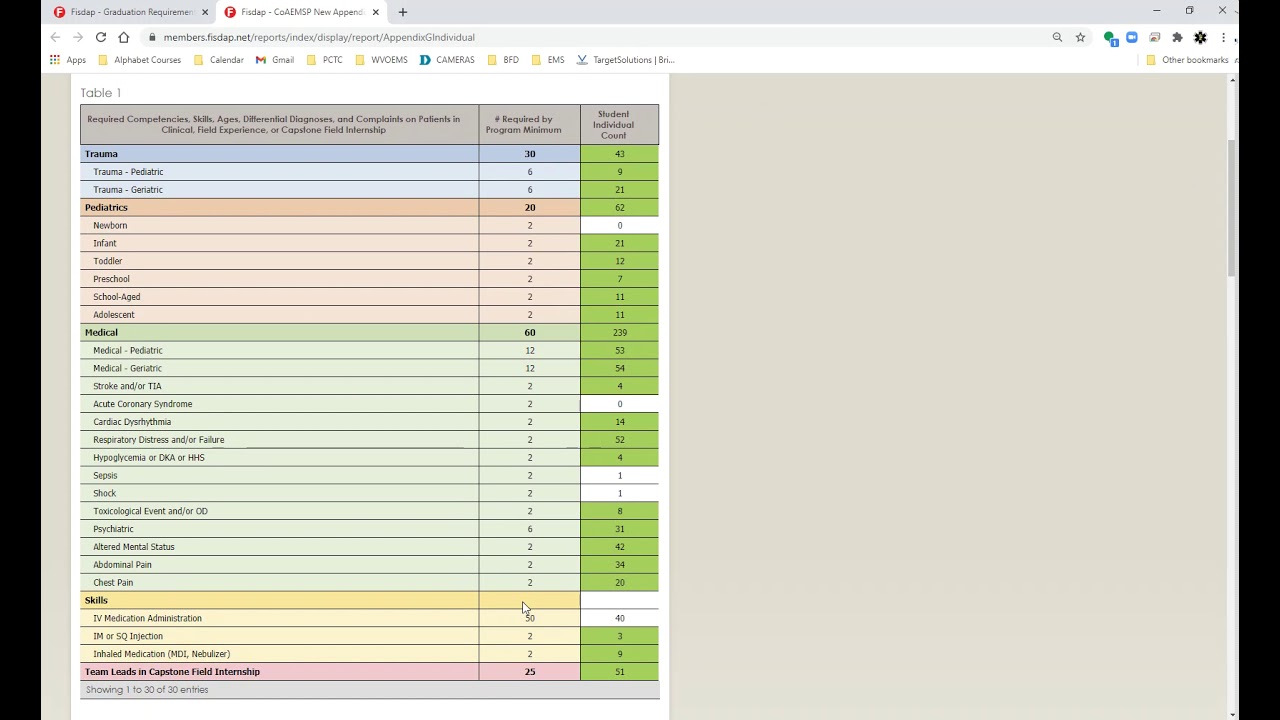Click the Chest Pain row label
The height and width of the screenshot is (720, 1280).
[x=113, y=583]
